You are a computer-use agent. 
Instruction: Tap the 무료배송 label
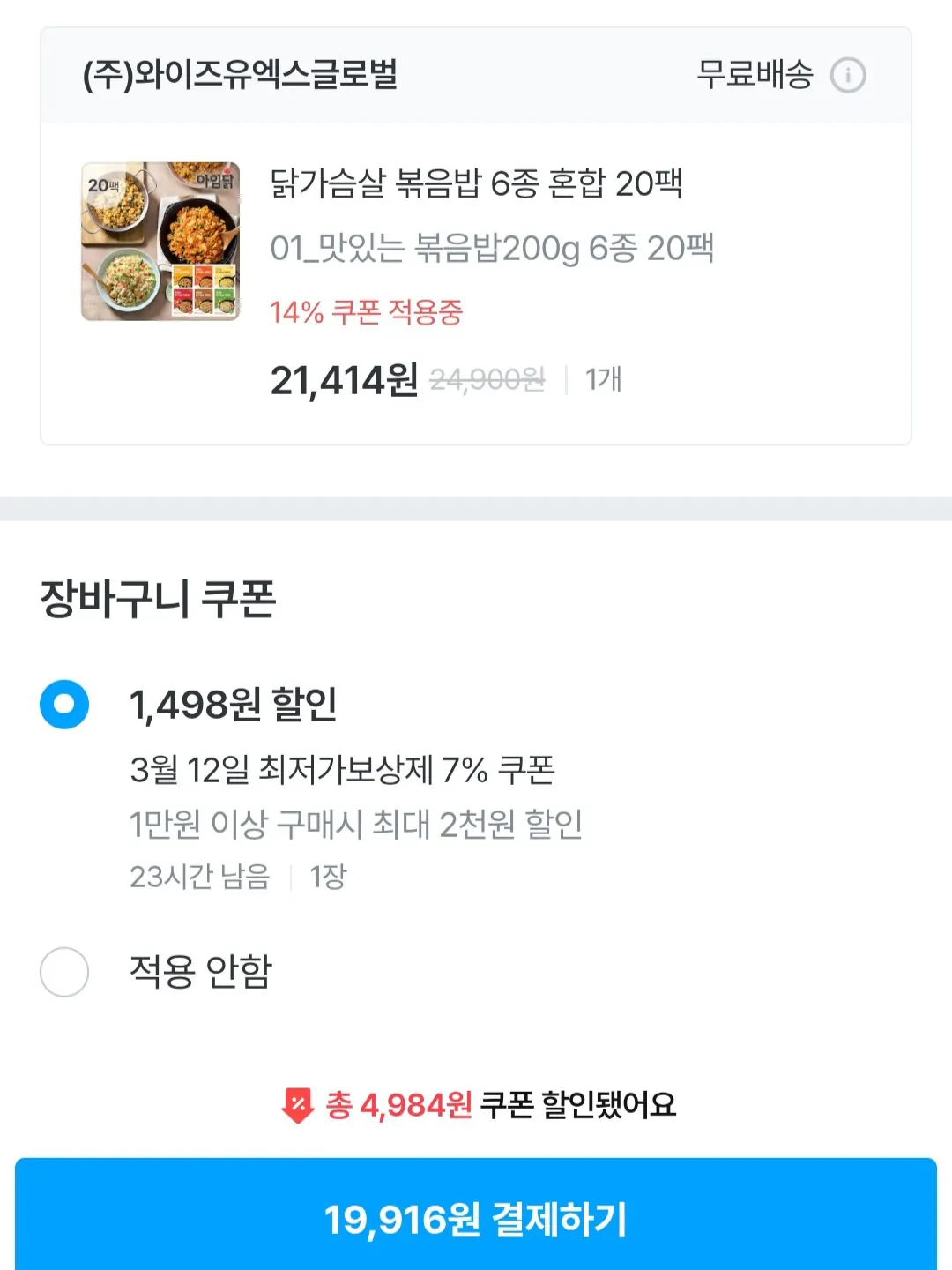[755, 75]
